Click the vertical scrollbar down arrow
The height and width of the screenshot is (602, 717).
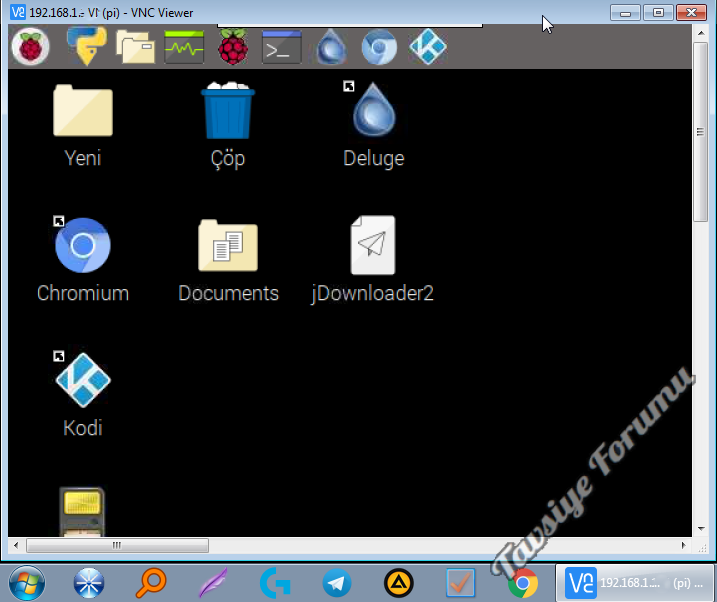pyautogui.click(x=701, y=529)
